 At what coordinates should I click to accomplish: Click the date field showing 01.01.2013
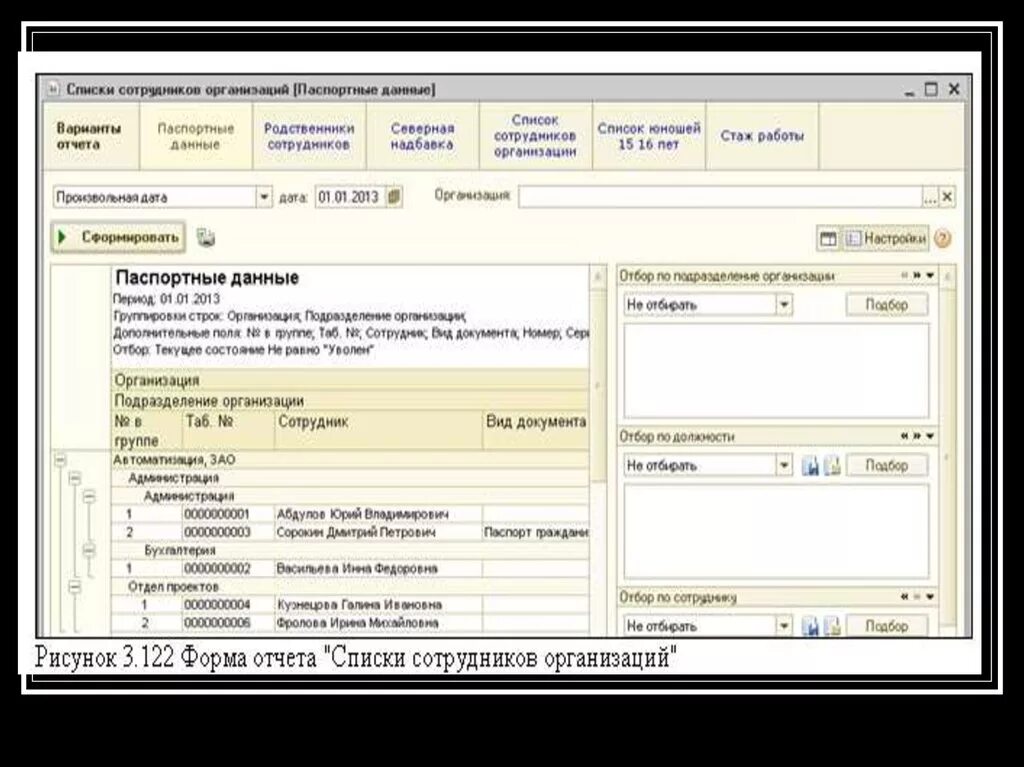pyautogui.click(x=350, y=197)
